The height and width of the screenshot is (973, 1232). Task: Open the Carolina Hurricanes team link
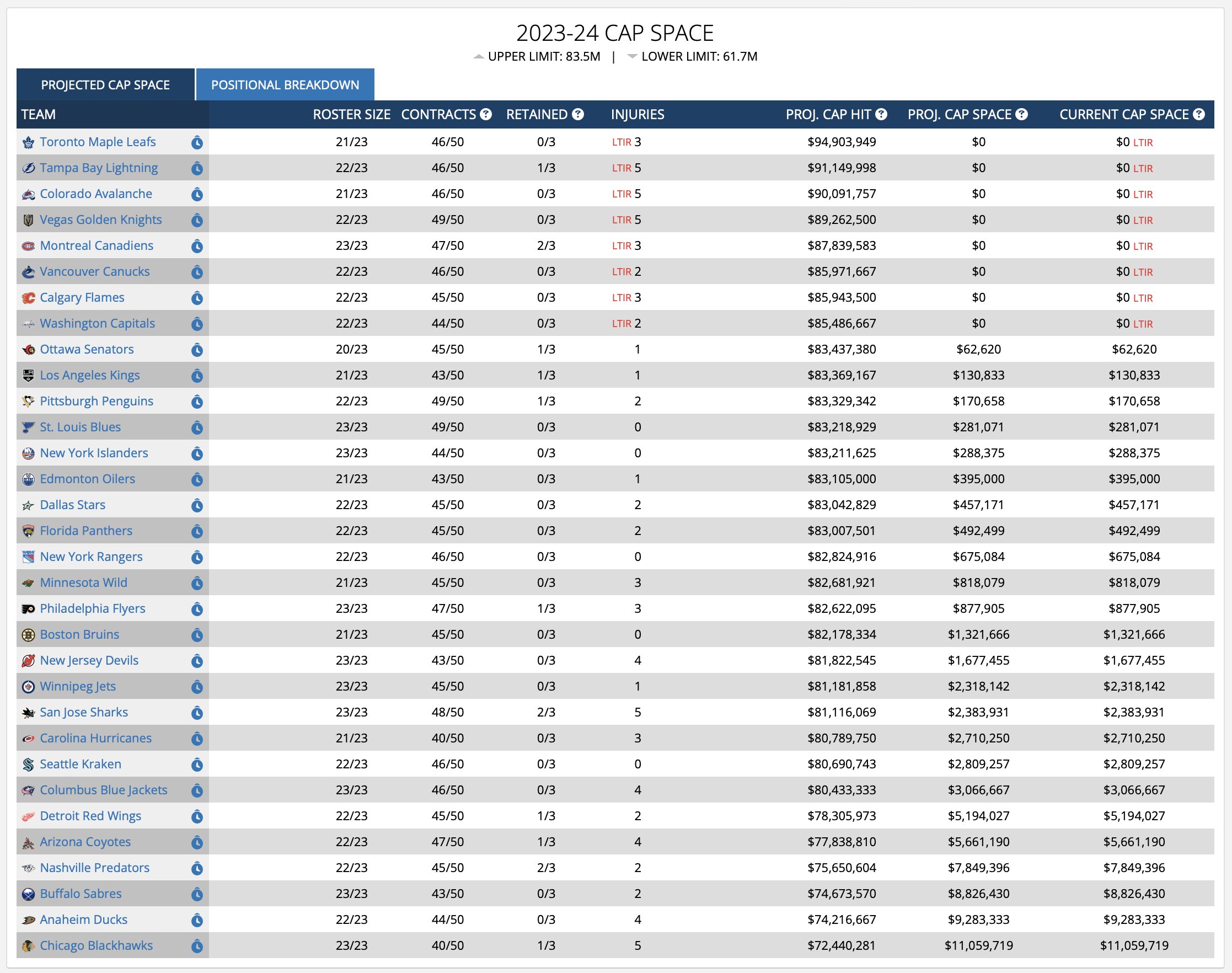pyautogui.click(x=96, y=738)
